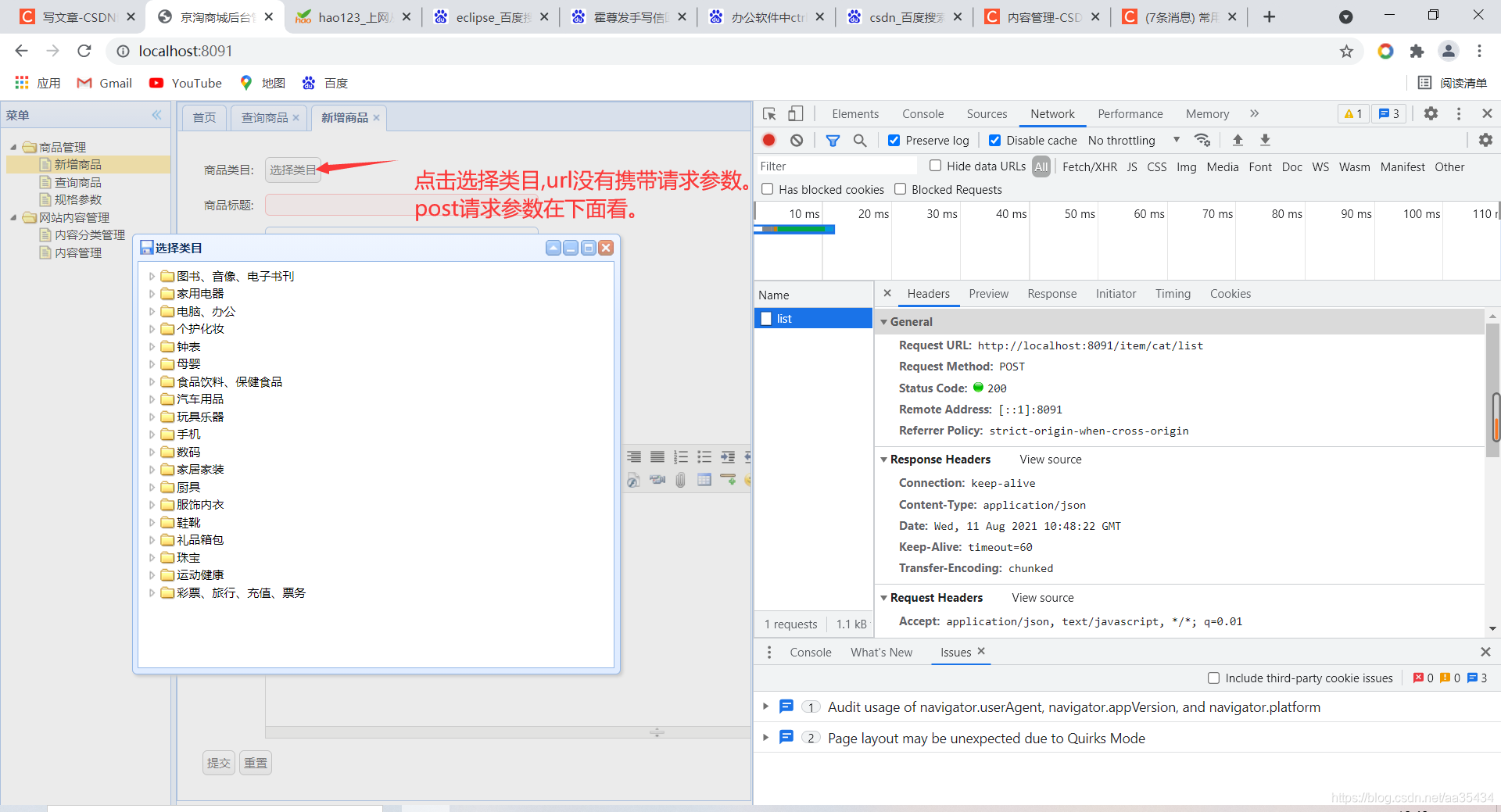Image resolution: width=1501 pixels, height=812 pixels.
Task: Stop recording network log
Action: tap(769, 140)
